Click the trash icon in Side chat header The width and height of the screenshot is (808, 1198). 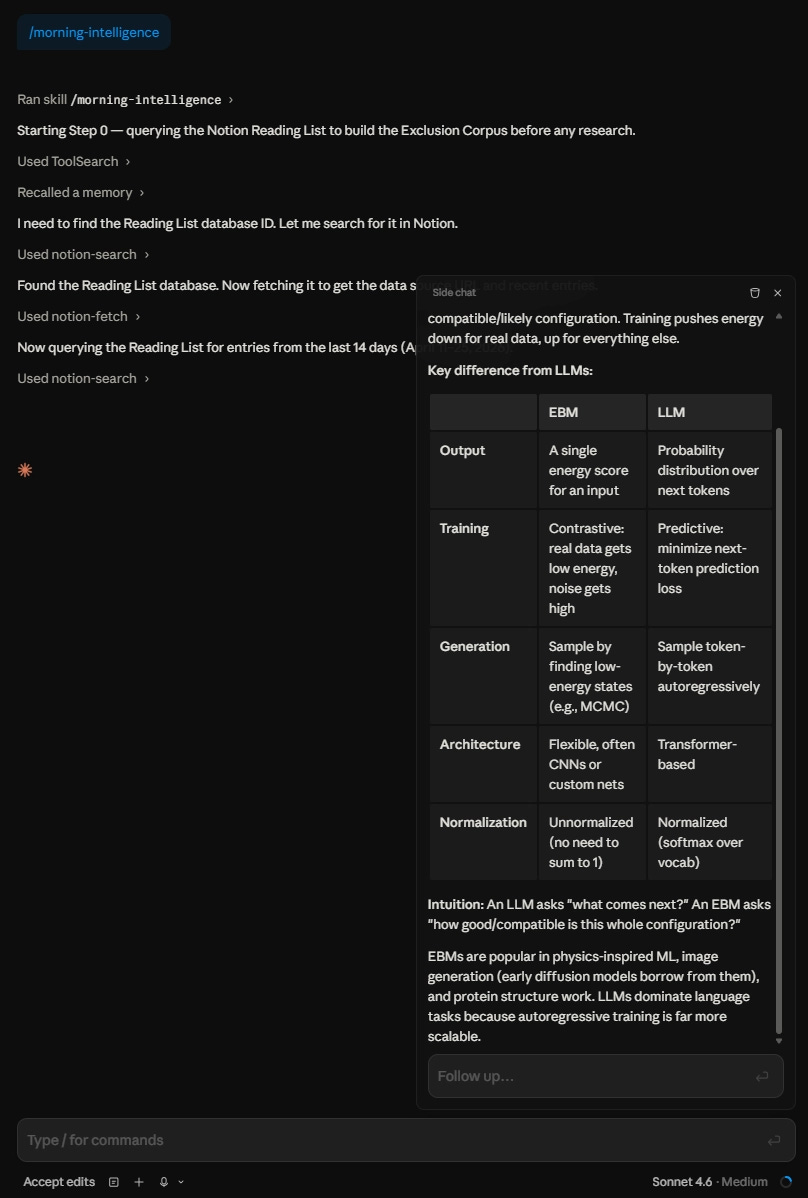click(755, 293)
